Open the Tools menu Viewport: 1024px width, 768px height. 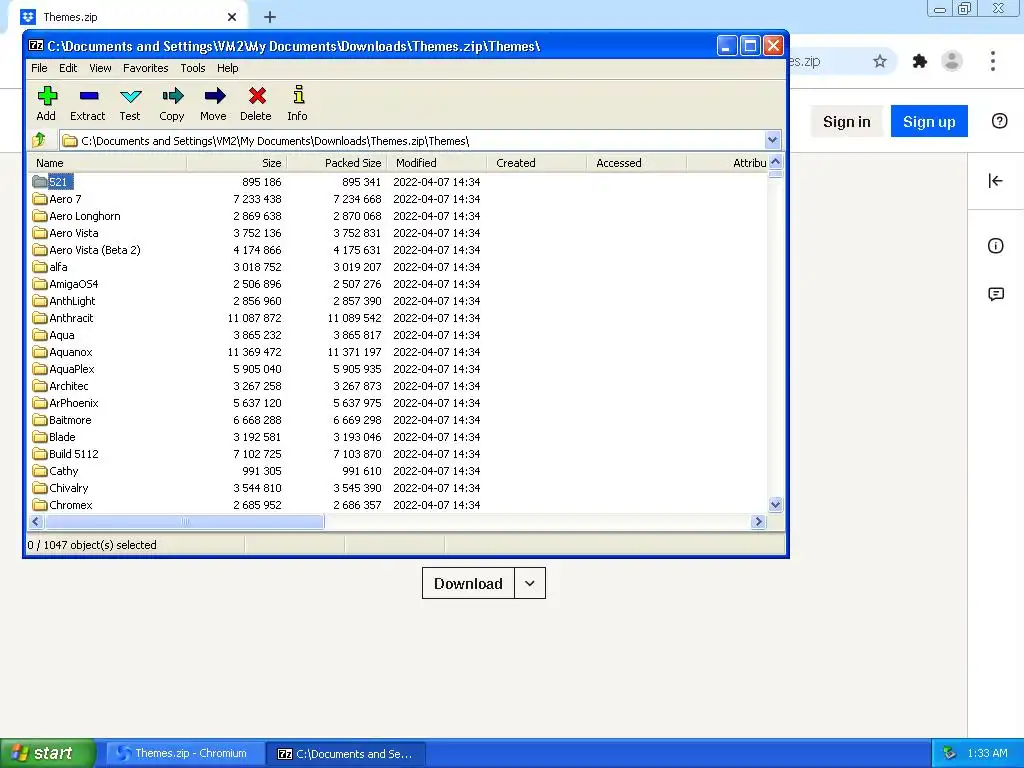pos(193,68)
